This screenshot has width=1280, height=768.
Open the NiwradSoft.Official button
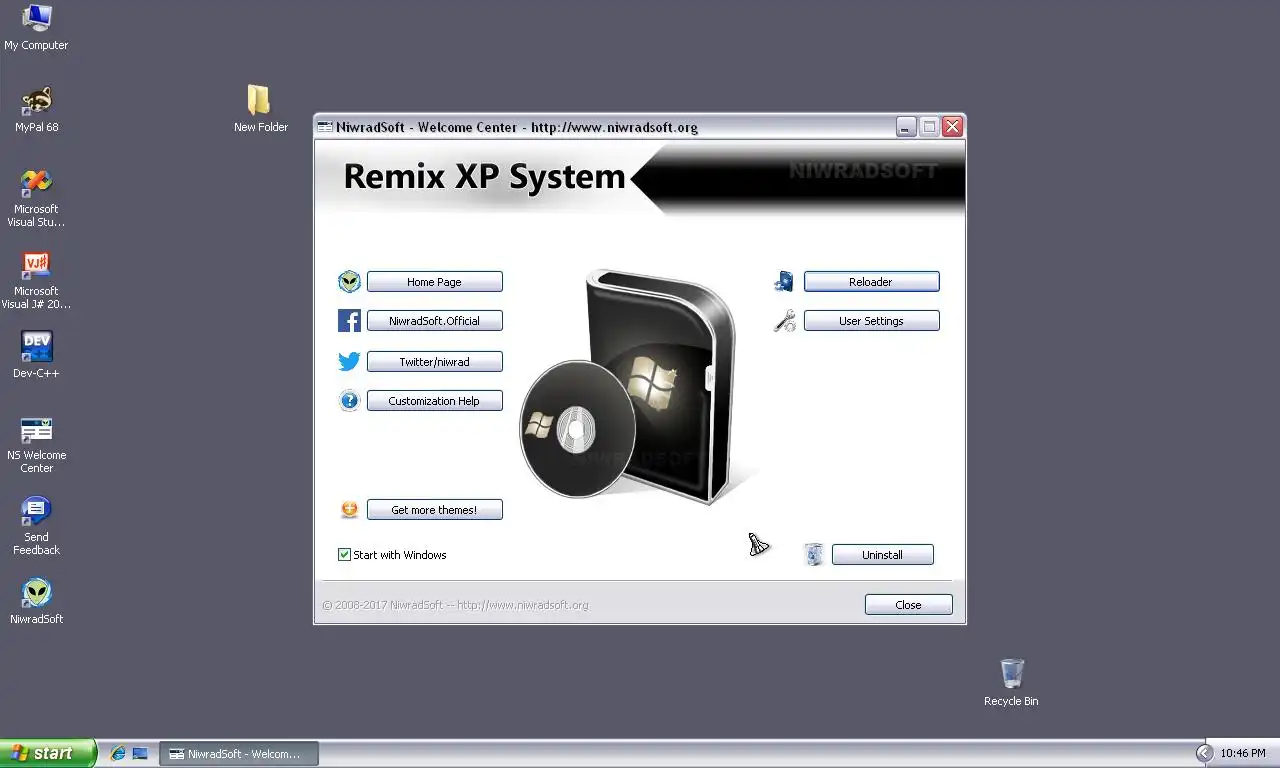click(435, 321)
